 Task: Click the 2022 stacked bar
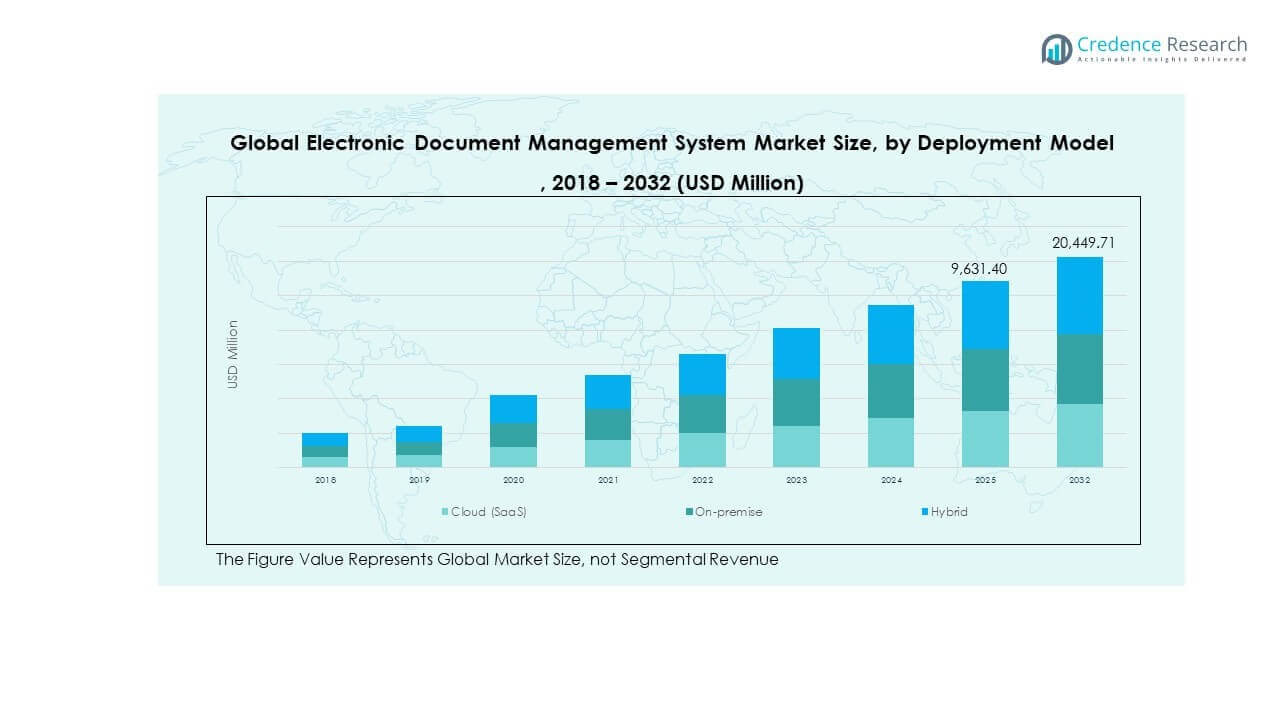coord(702,410)
